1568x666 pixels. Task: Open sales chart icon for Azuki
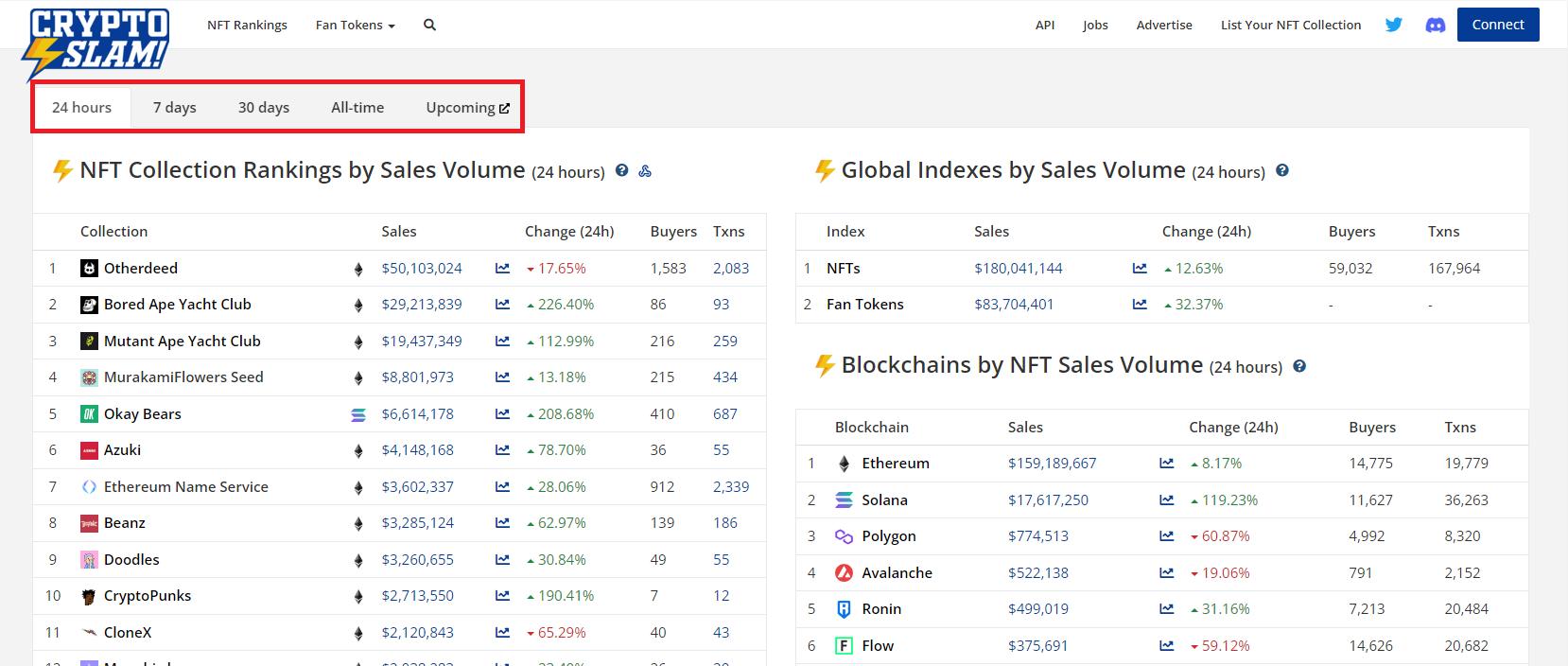click(502, 450)
